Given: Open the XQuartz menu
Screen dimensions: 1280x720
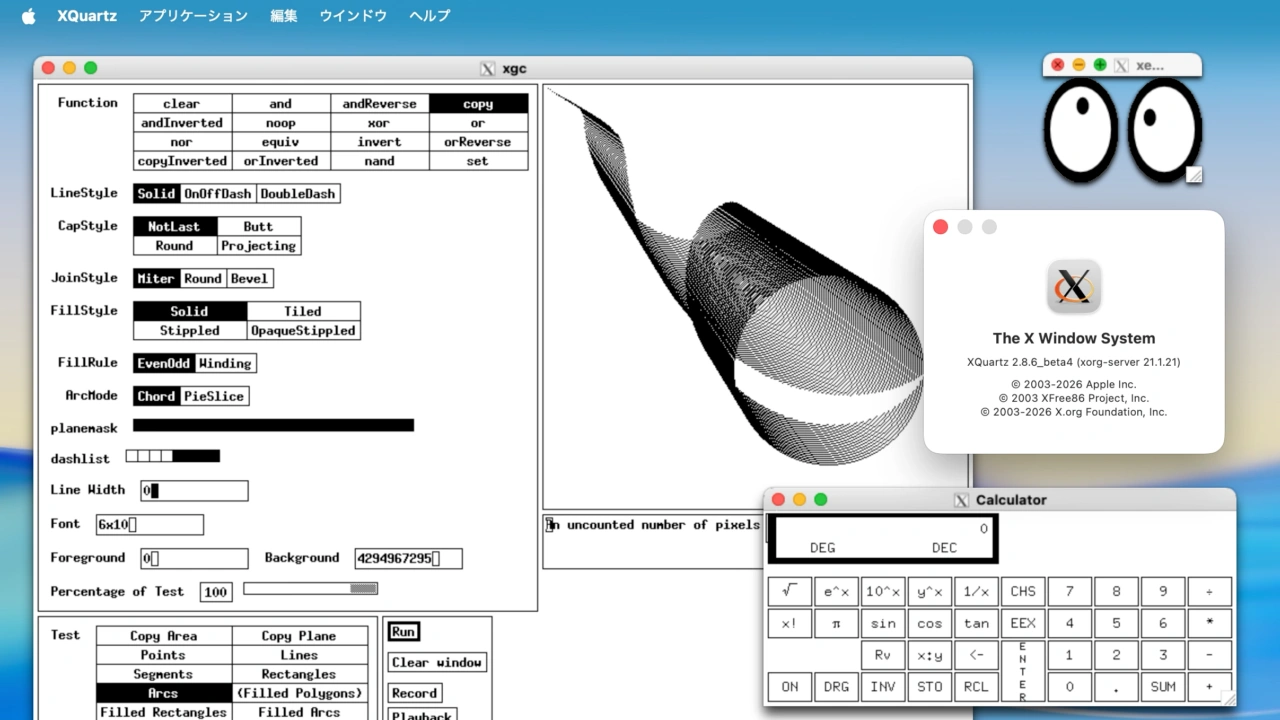Looking at the screenshot, I should pos(86,15).
